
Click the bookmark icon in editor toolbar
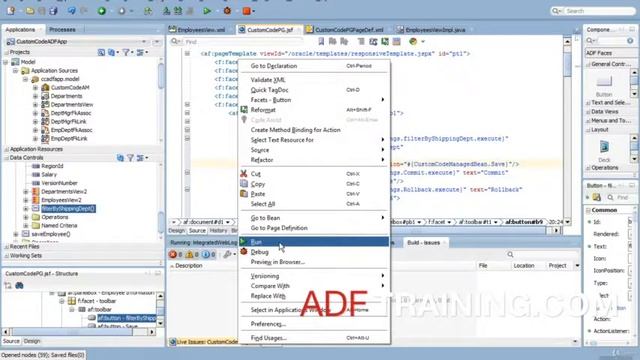[x=321, y=41]
